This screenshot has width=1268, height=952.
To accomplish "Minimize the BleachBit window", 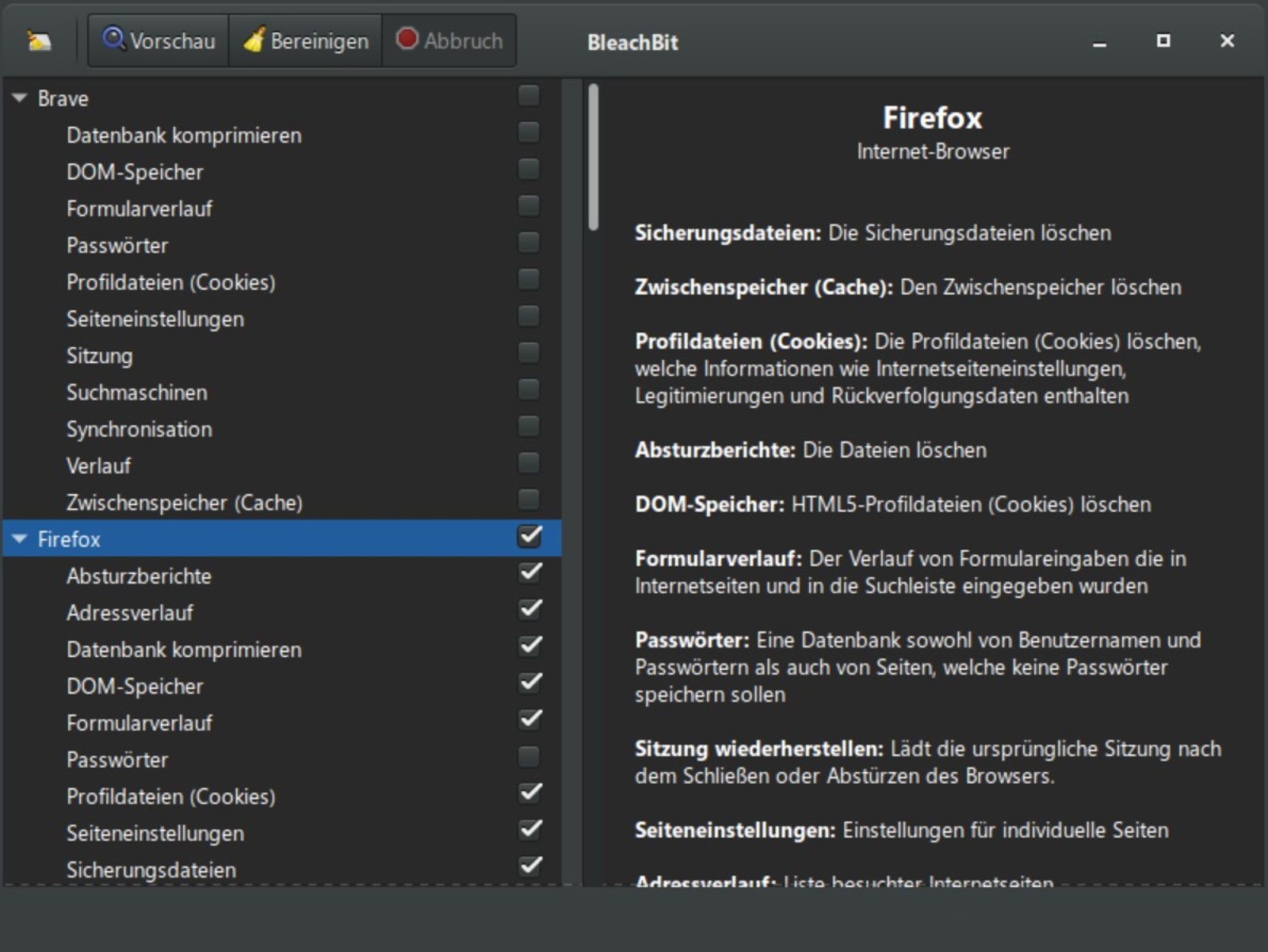I will (1099, 42).
